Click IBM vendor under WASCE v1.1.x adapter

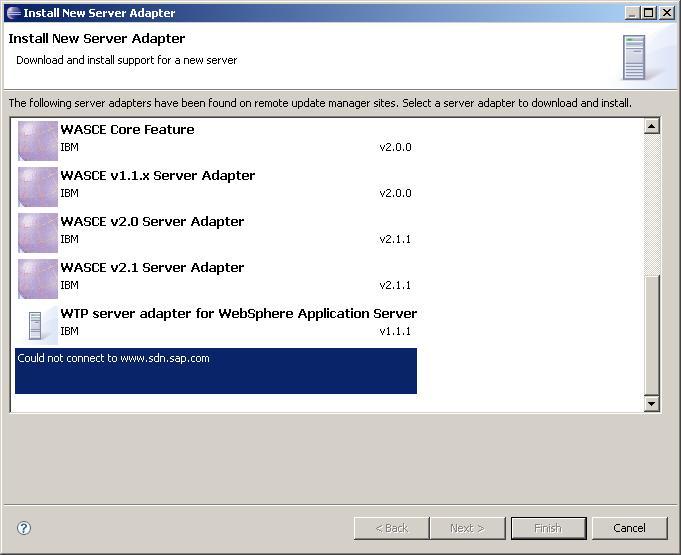[69, 193]
